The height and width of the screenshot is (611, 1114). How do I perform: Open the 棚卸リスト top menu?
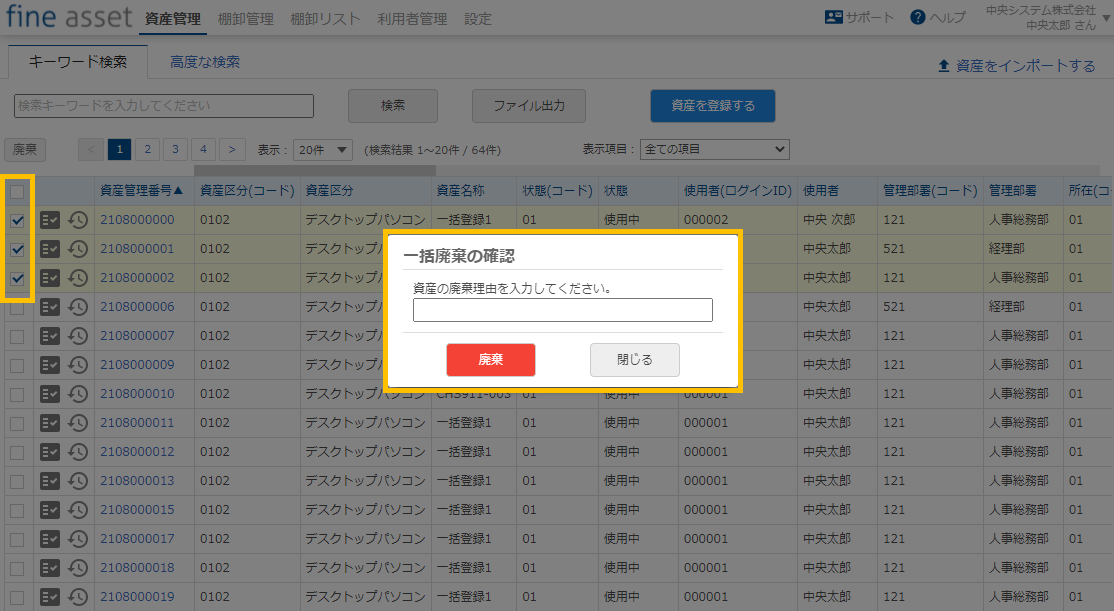pos(325,18)
